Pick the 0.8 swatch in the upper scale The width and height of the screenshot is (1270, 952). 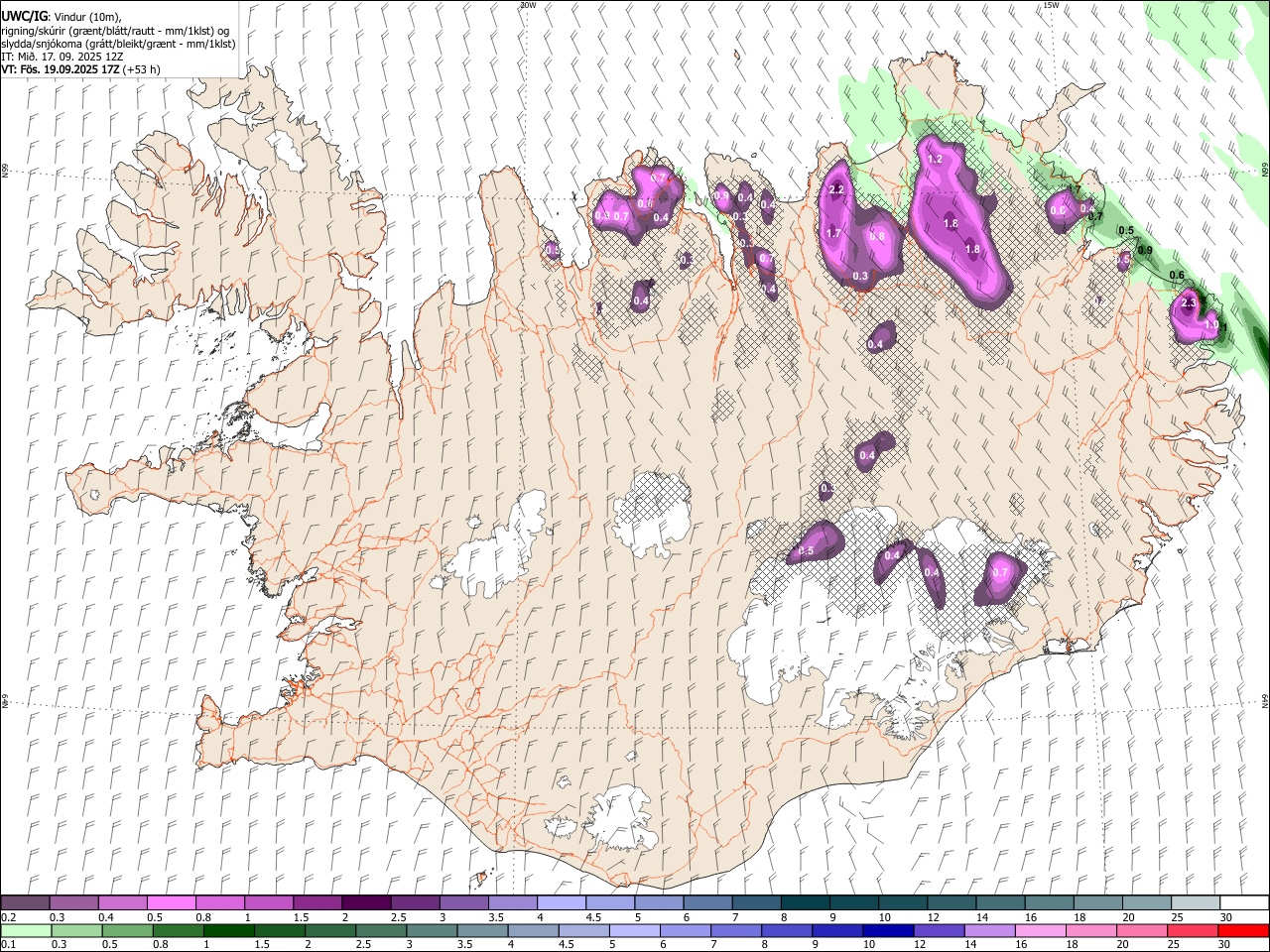coord(219,902)
